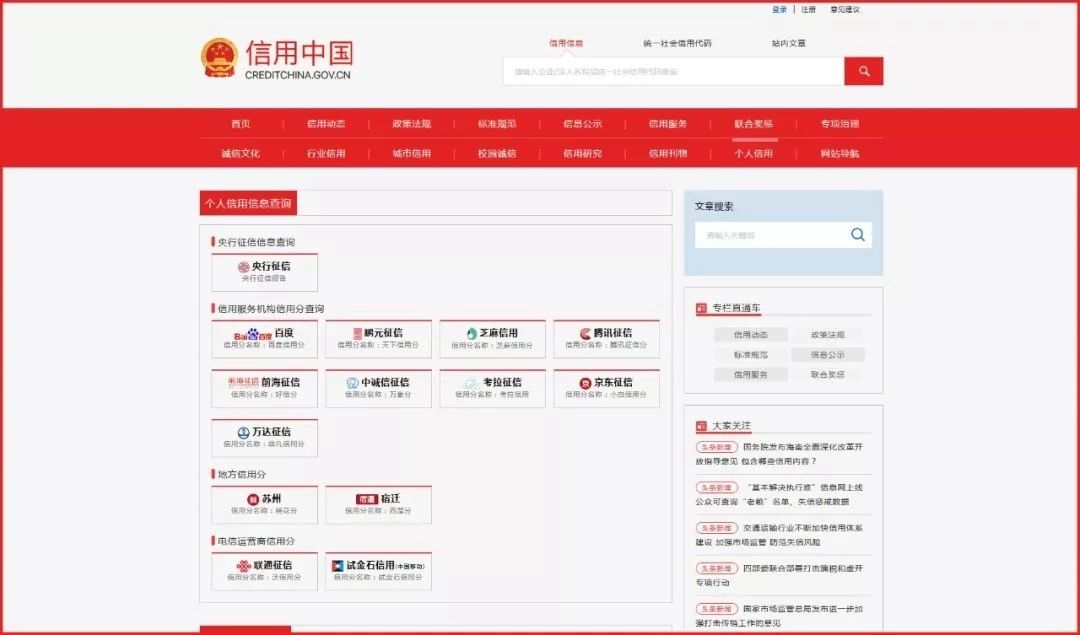Click the article search magnifier icon

[857, 235]
